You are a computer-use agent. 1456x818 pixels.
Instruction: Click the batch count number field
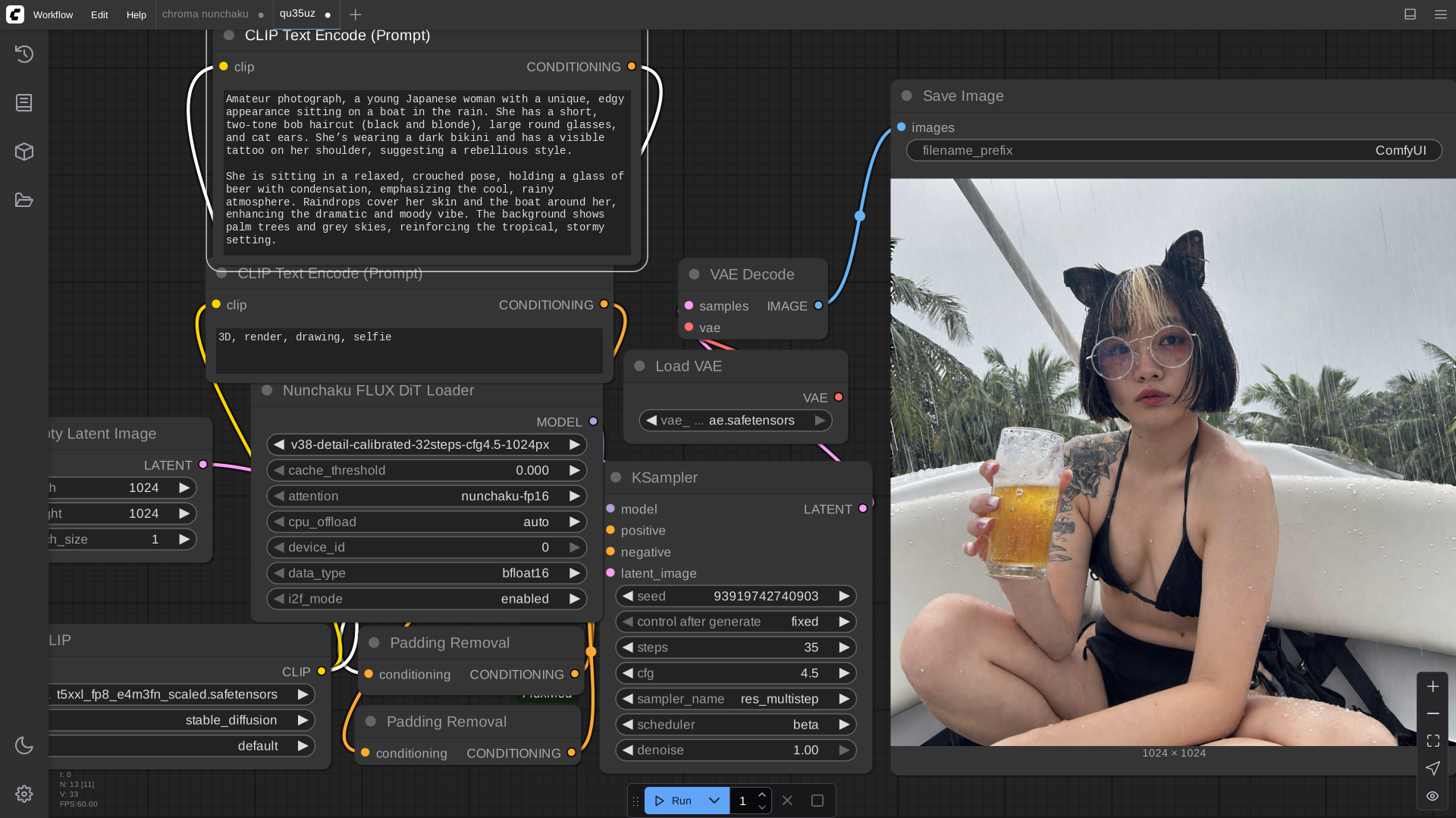tap(742, 801)
